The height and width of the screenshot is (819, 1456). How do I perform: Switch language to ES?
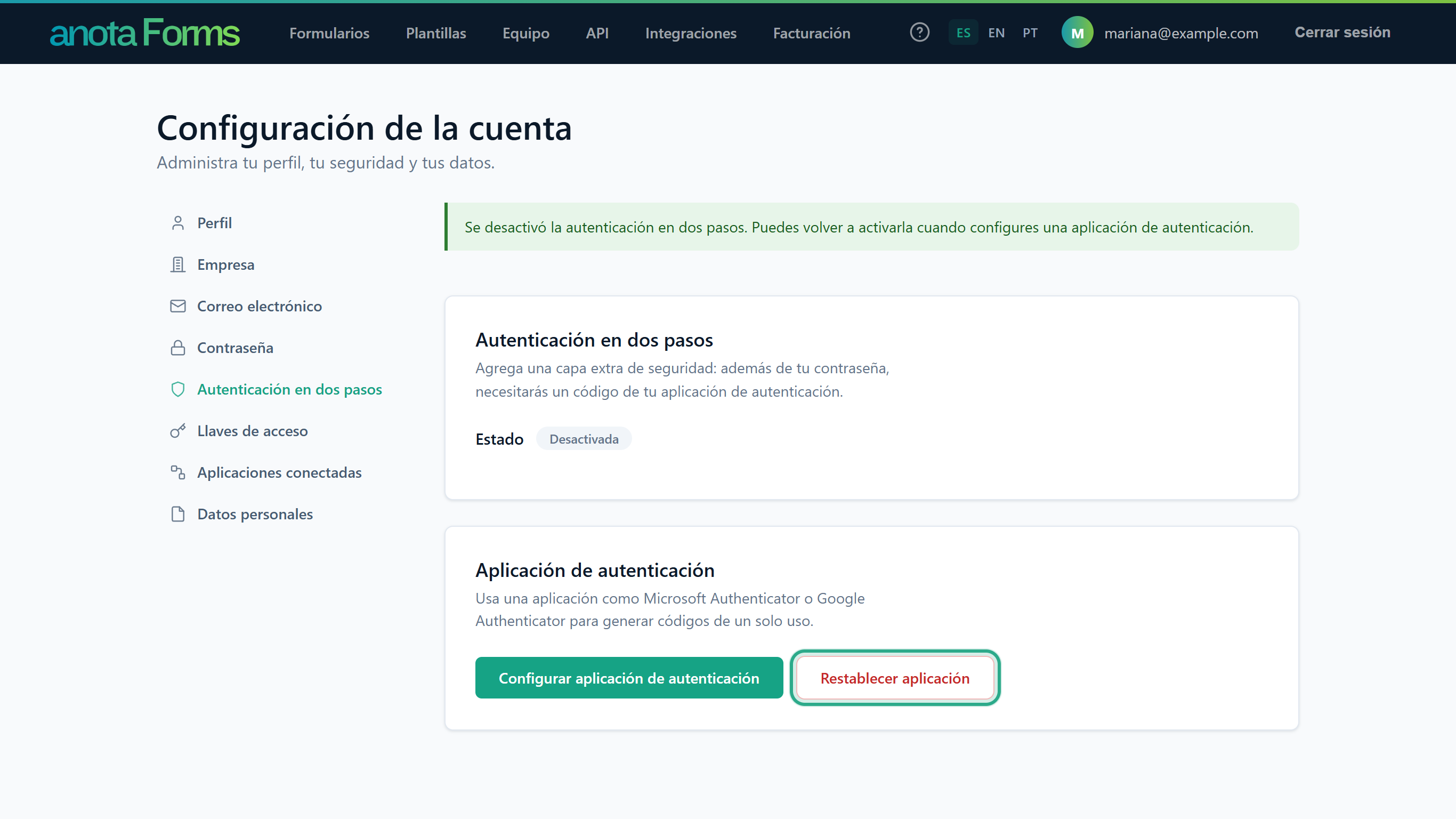coord(963,33)
